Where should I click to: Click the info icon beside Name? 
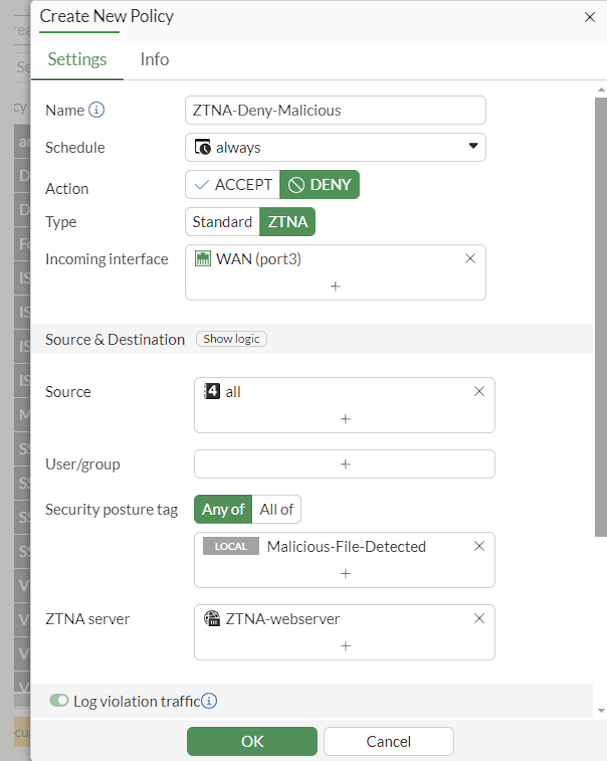tap(97, 110)
